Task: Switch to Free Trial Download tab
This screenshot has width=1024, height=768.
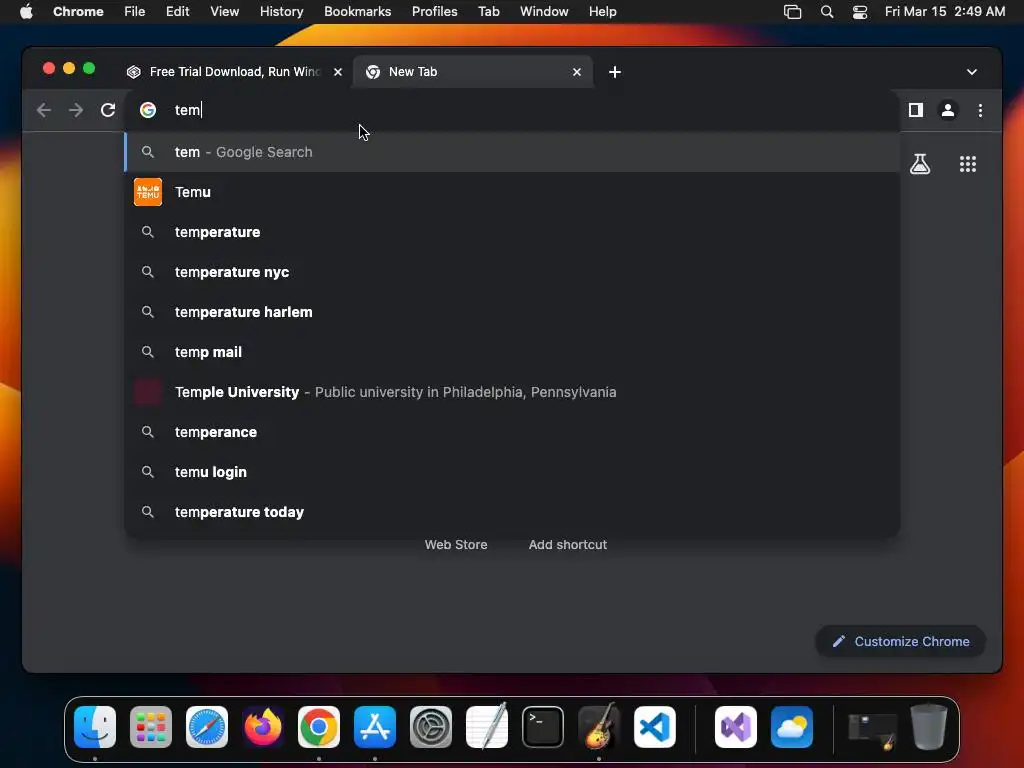Action: tap(234, 72)
